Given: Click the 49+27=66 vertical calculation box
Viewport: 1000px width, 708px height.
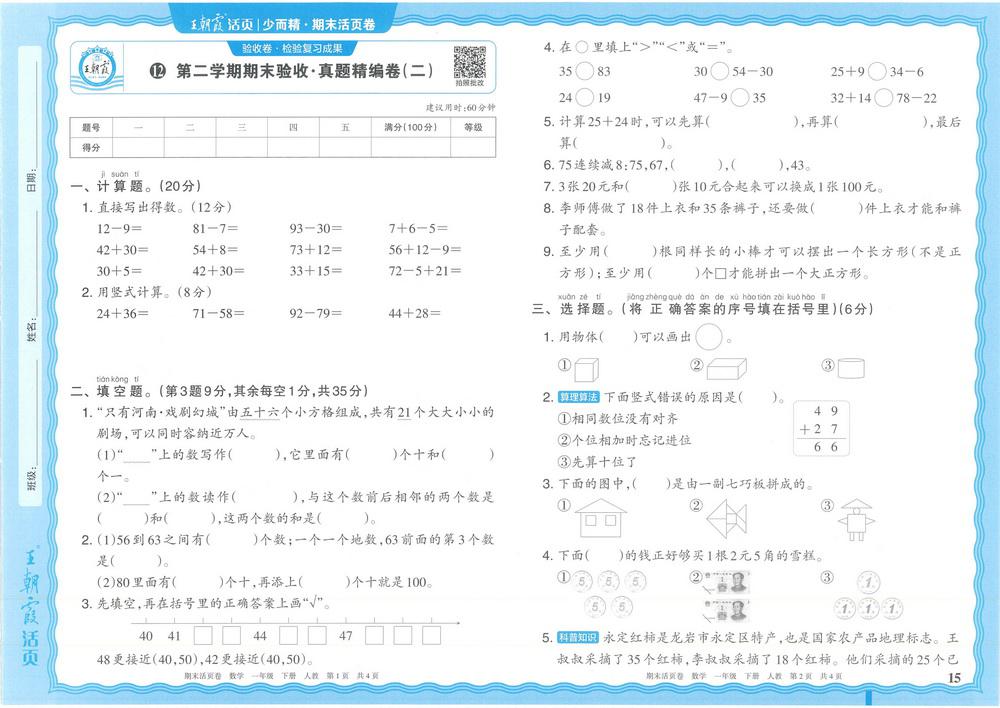Looking at the screenshot, I should [x=821, y=428].
